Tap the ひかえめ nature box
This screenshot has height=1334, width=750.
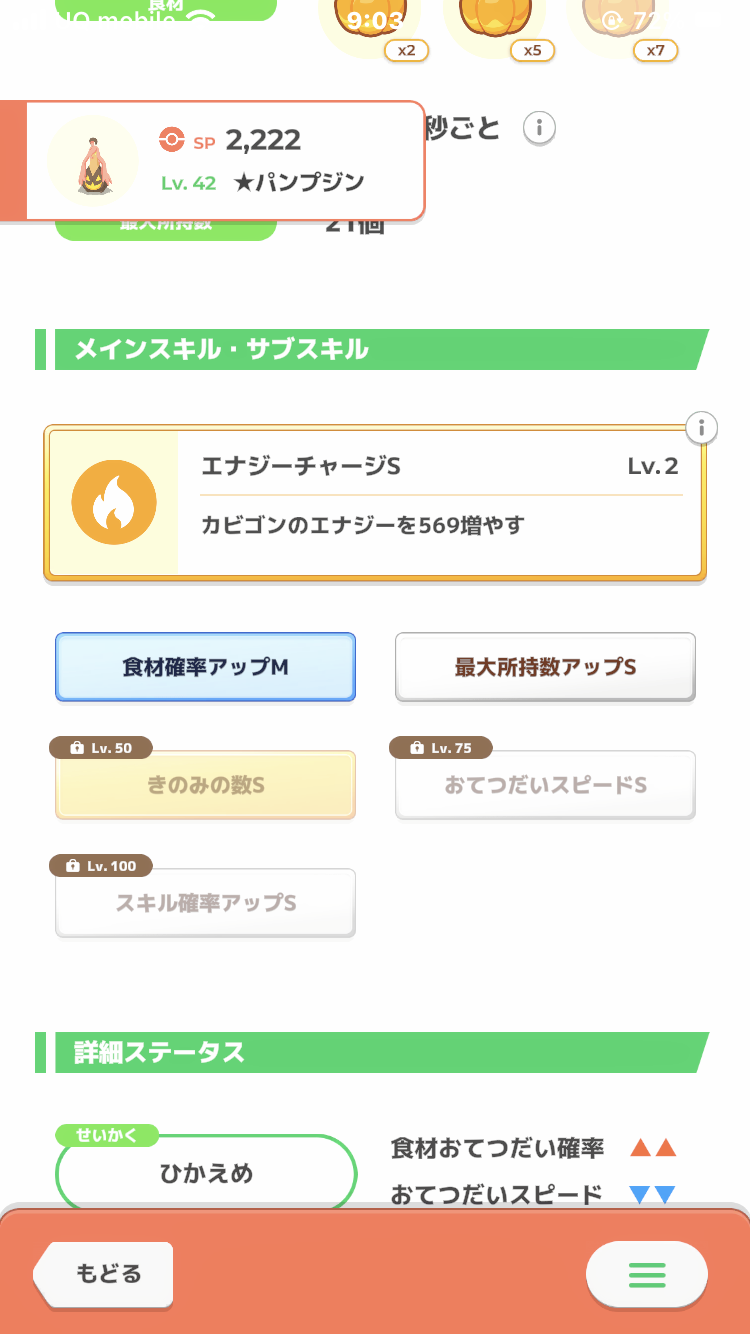pyautogui.click(x=206, y=1174)
